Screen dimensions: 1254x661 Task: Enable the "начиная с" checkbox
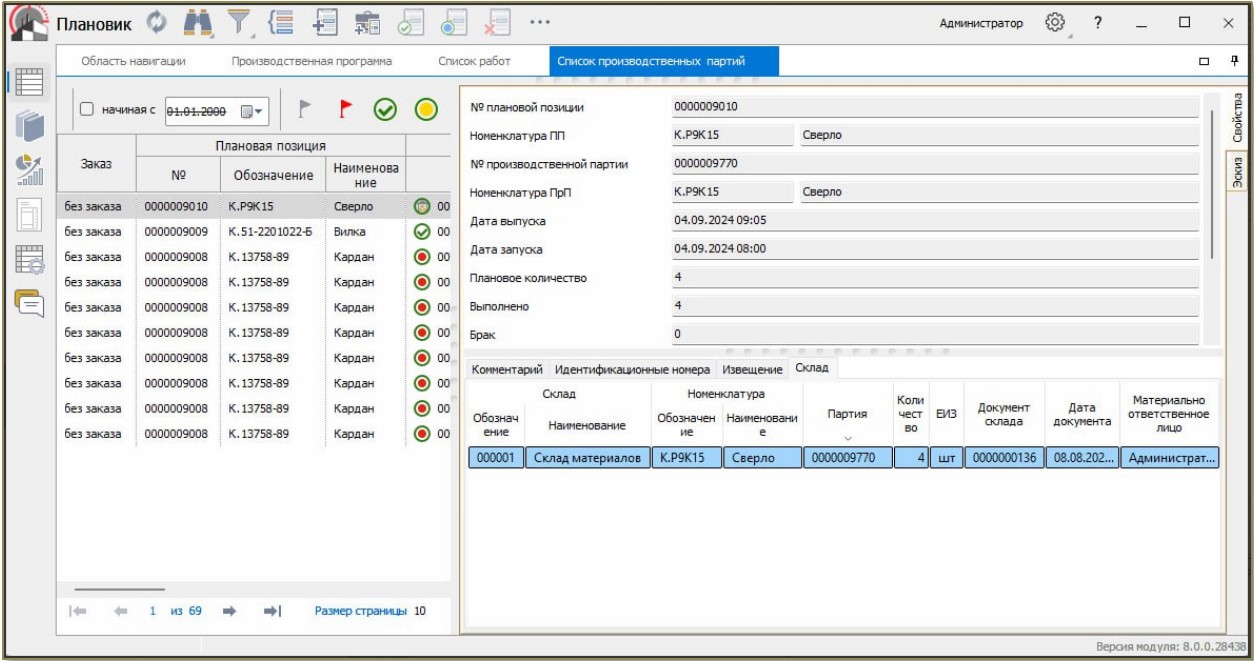click(87, 110)
